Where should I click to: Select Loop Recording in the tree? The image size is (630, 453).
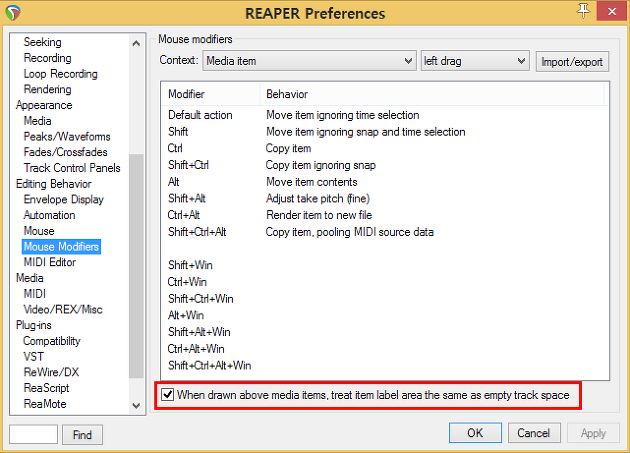[x=61, y=74]
